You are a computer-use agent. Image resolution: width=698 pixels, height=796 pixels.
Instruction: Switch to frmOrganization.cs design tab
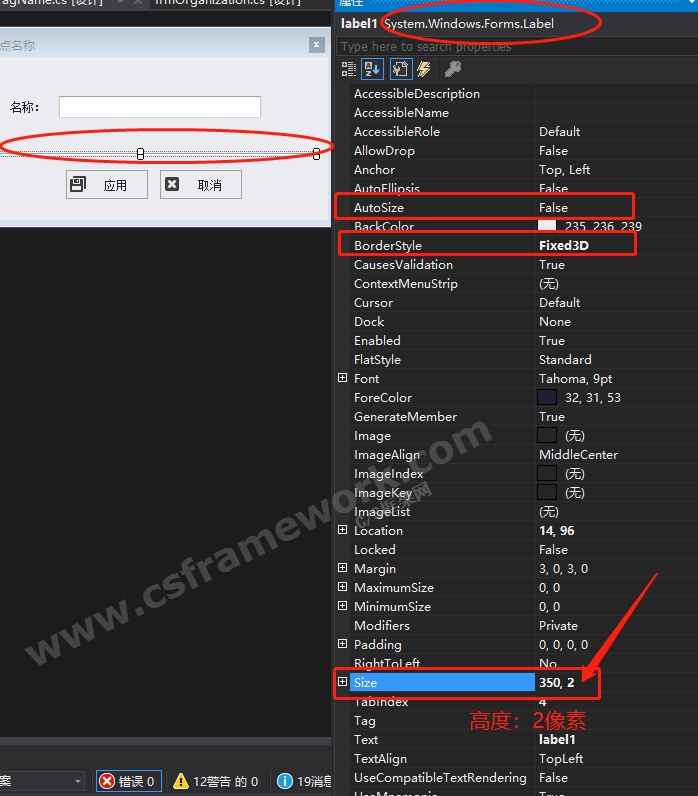click(x=228, y=3)
